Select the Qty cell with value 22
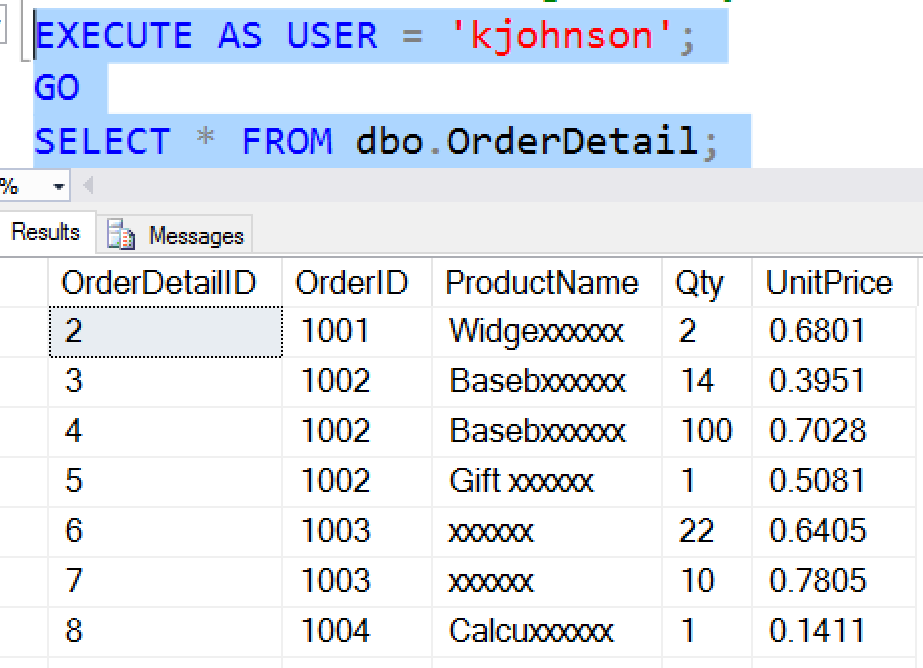 click(x=707, y=531)
